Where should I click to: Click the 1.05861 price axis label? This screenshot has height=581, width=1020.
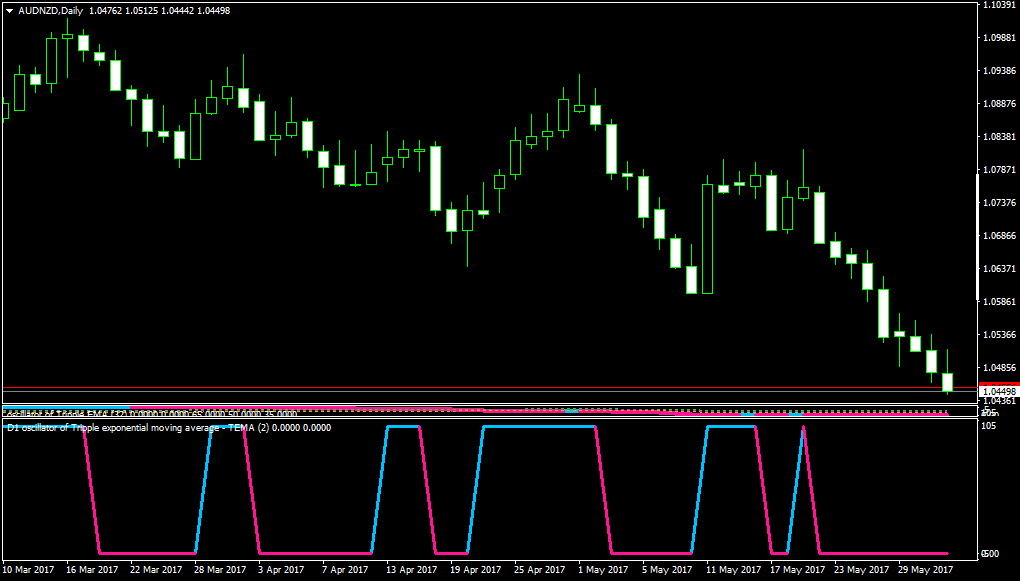(x=1000, y=302)
